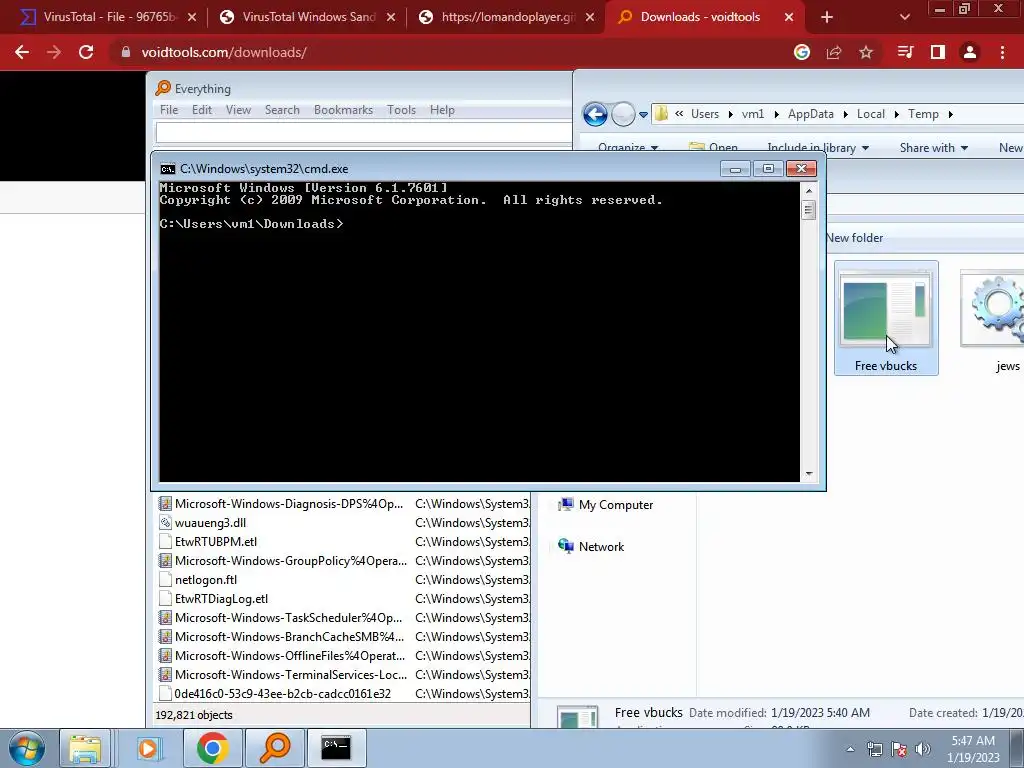Expand the arrow after Temp breadcrumb
This screenshot has height=768, width=1024.
[950, 114]
